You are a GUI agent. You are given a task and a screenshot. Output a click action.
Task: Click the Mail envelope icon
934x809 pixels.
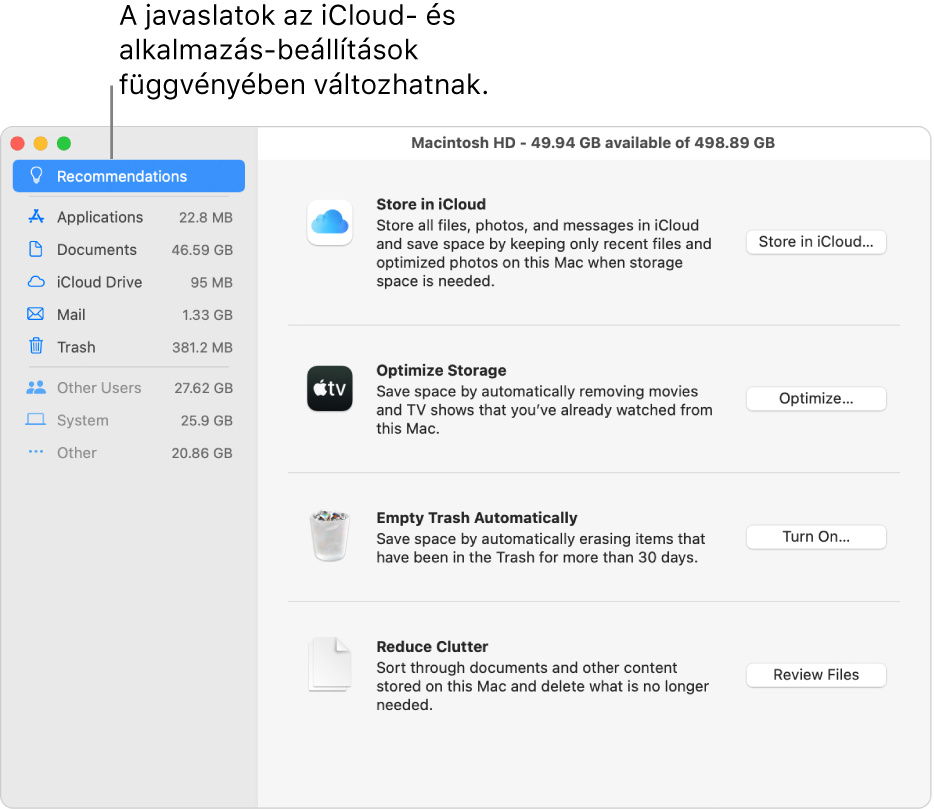(x=36, y=313)
